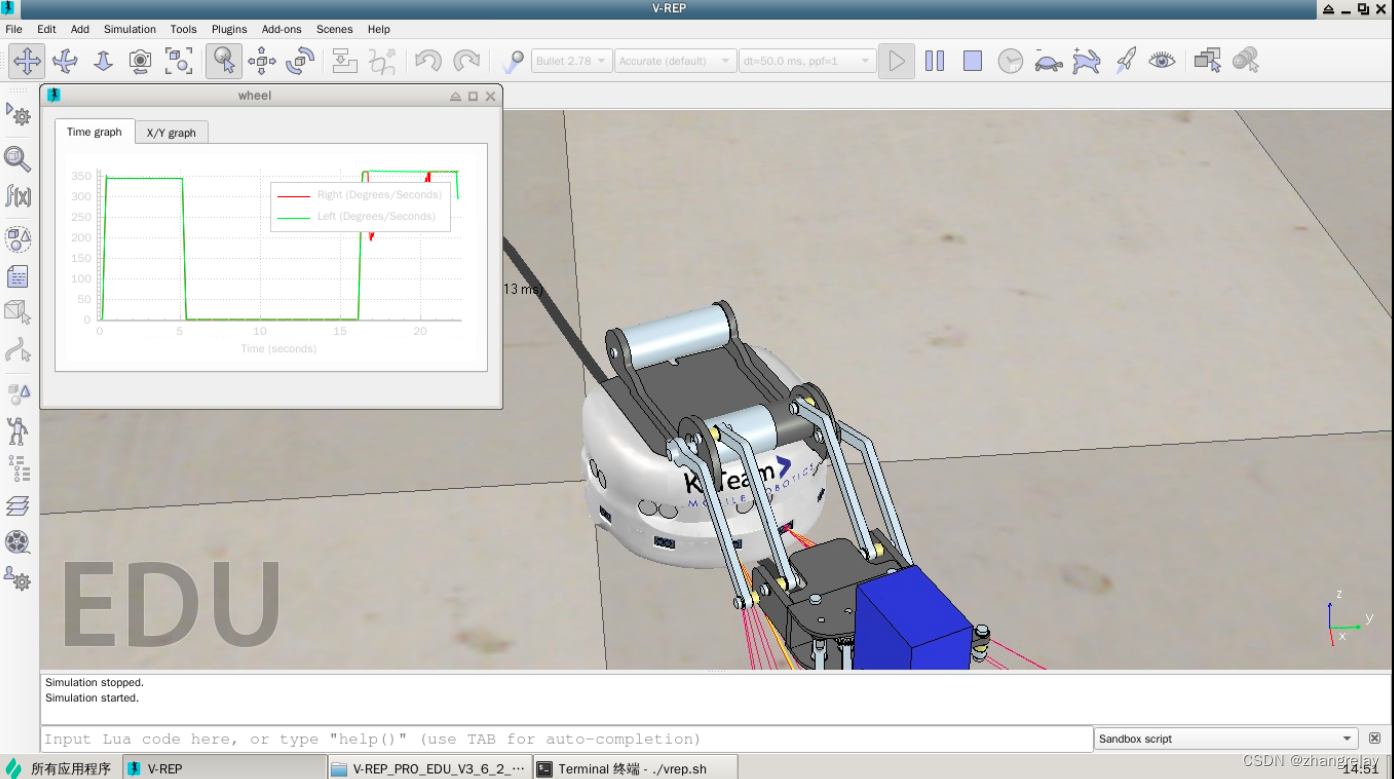Open the dt=50.0 ms time step dropdown

tap(807, 61)
